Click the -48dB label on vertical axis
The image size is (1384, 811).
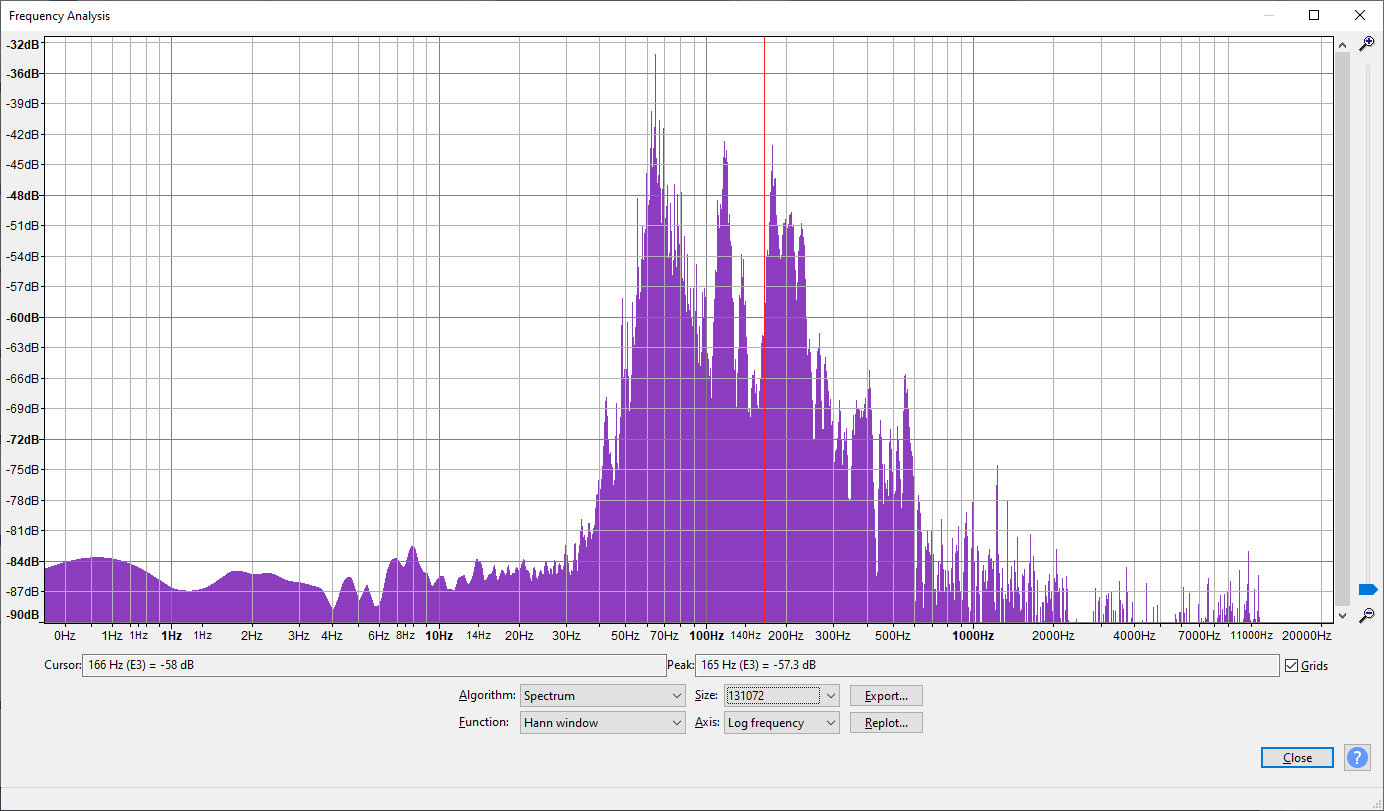point(24,195)
